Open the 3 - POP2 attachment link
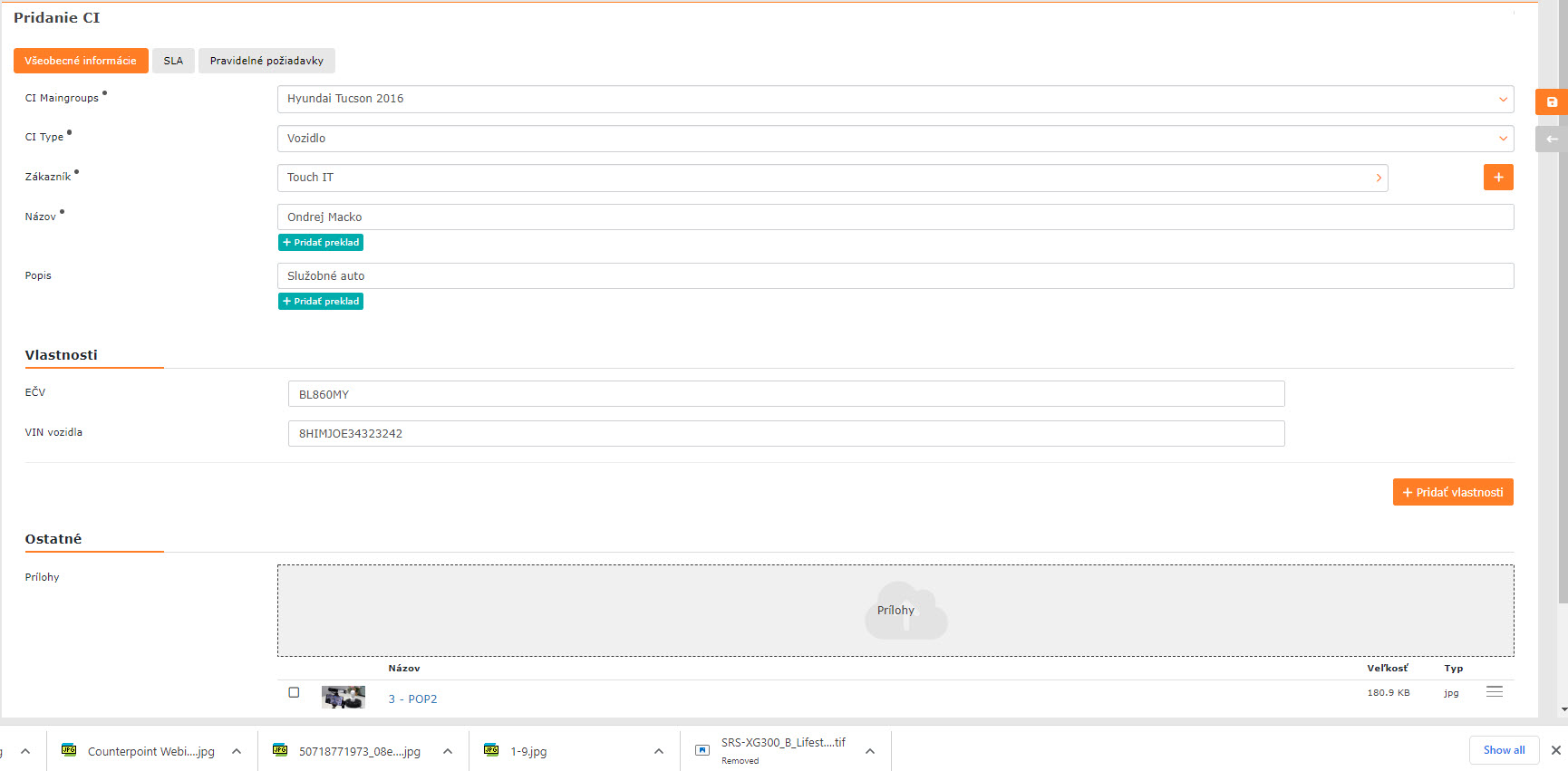1568x771 pixels. (x=412, y=699)
